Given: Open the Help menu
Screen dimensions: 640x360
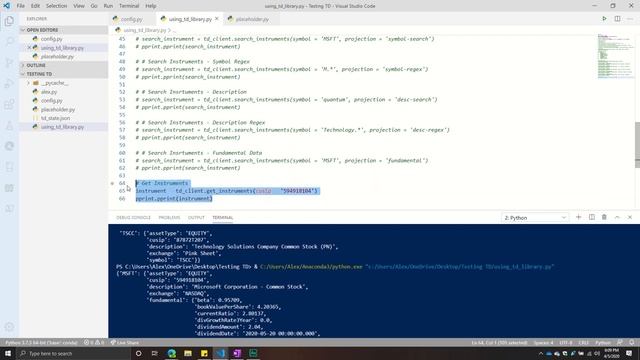Looking at the screenshot, I should pyautogui.click(x=151, y=6).
